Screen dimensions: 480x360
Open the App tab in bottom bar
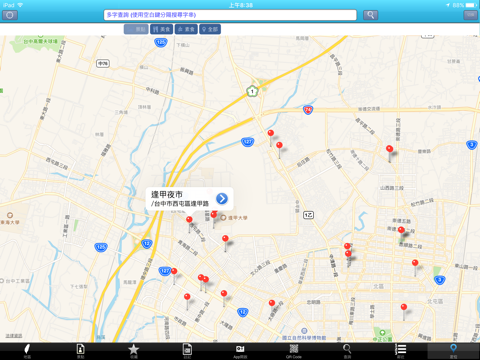(x=240, y=351)
